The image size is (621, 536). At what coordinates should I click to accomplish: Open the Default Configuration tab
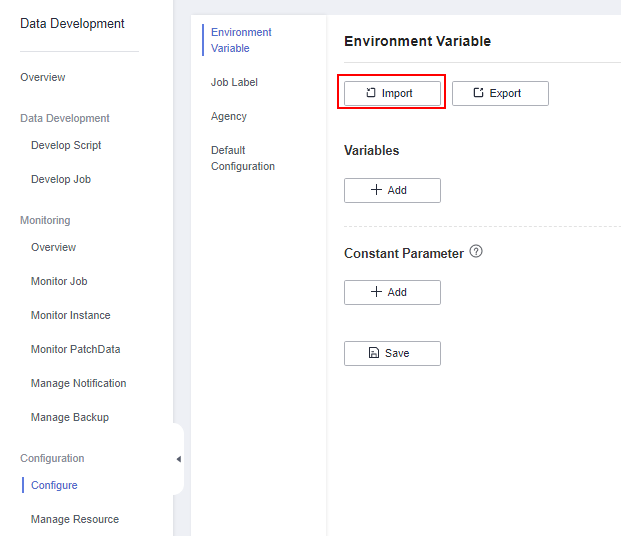tap(243, 158)
